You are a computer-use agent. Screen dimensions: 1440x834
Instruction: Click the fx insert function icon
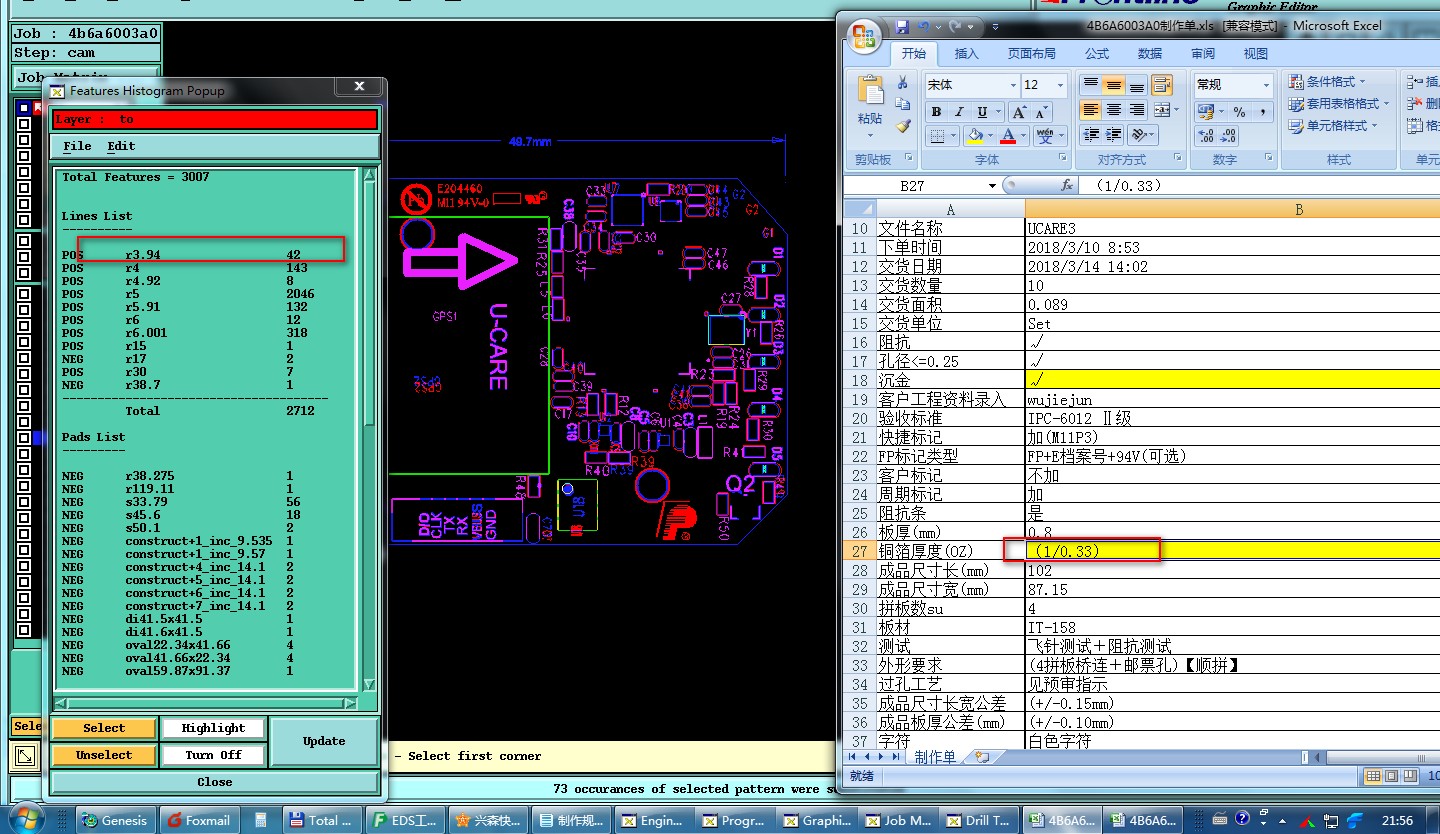pyautogui.click(x=1067, y=185)
